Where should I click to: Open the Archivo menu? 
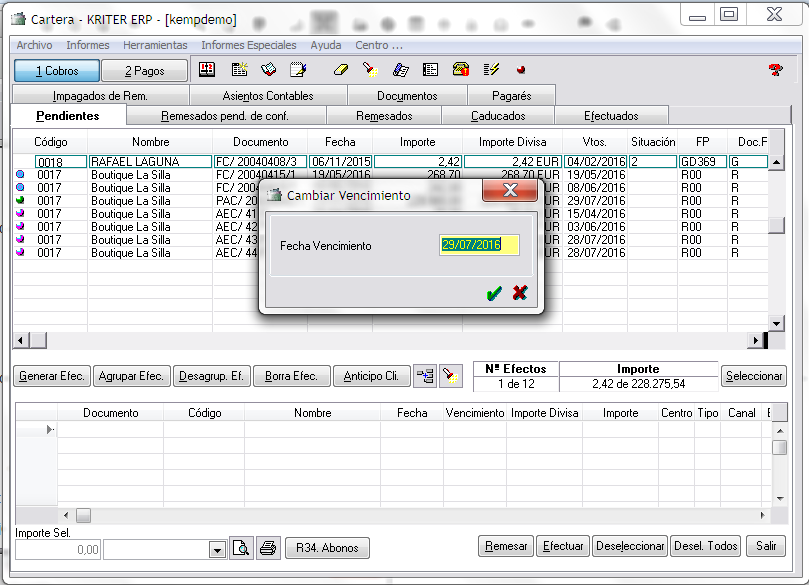pyautogui.click(x=34, y=45)
